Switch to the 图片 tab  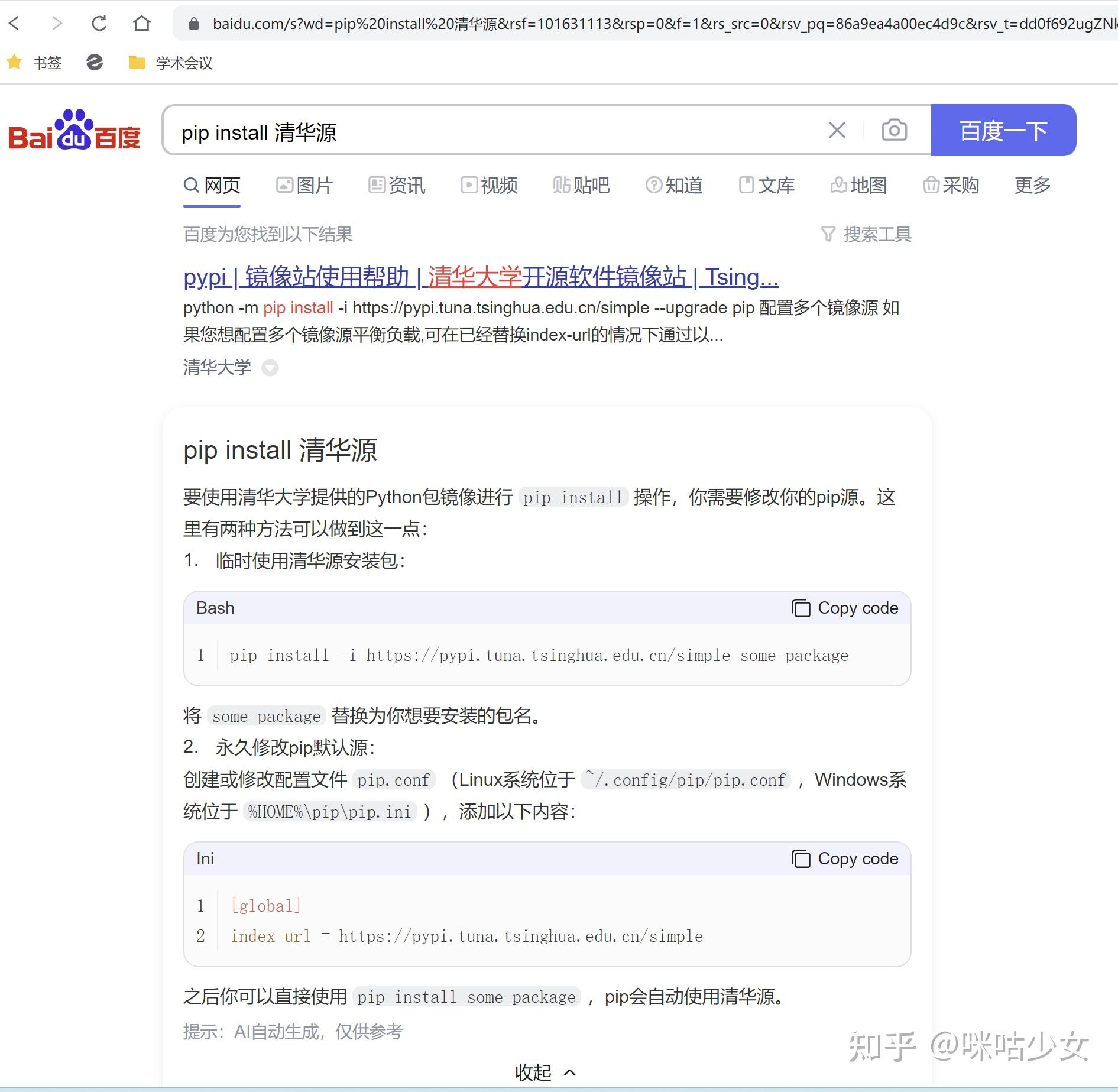click(304, 186)
